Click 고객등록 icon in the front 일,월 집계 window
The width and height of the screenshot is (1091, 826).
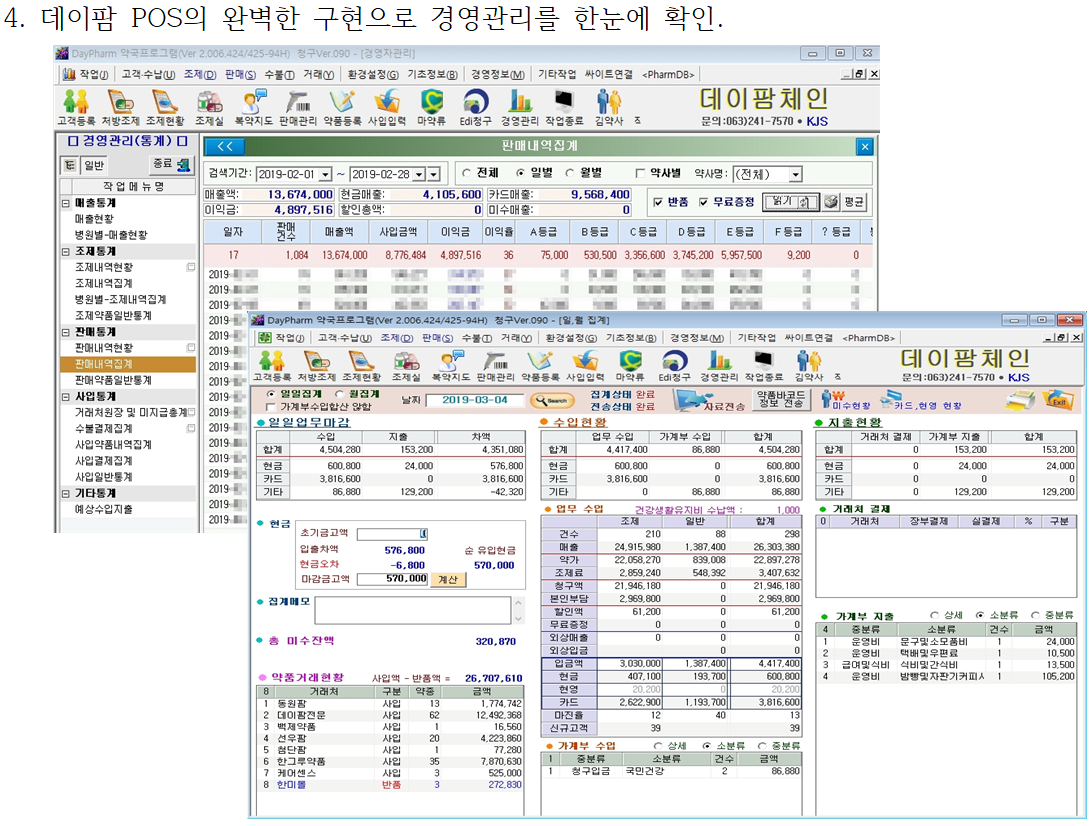[x=271, y=366]
